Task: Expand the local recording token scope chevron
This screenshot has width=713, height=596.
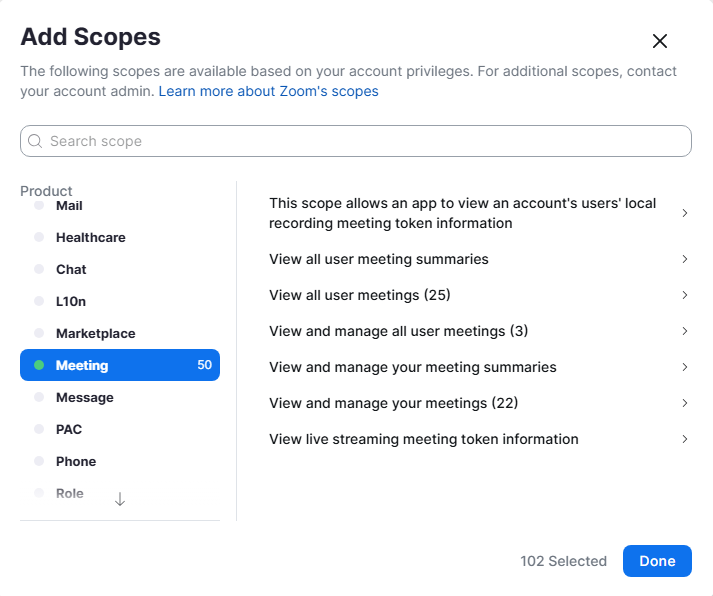Action: (684, 213)
